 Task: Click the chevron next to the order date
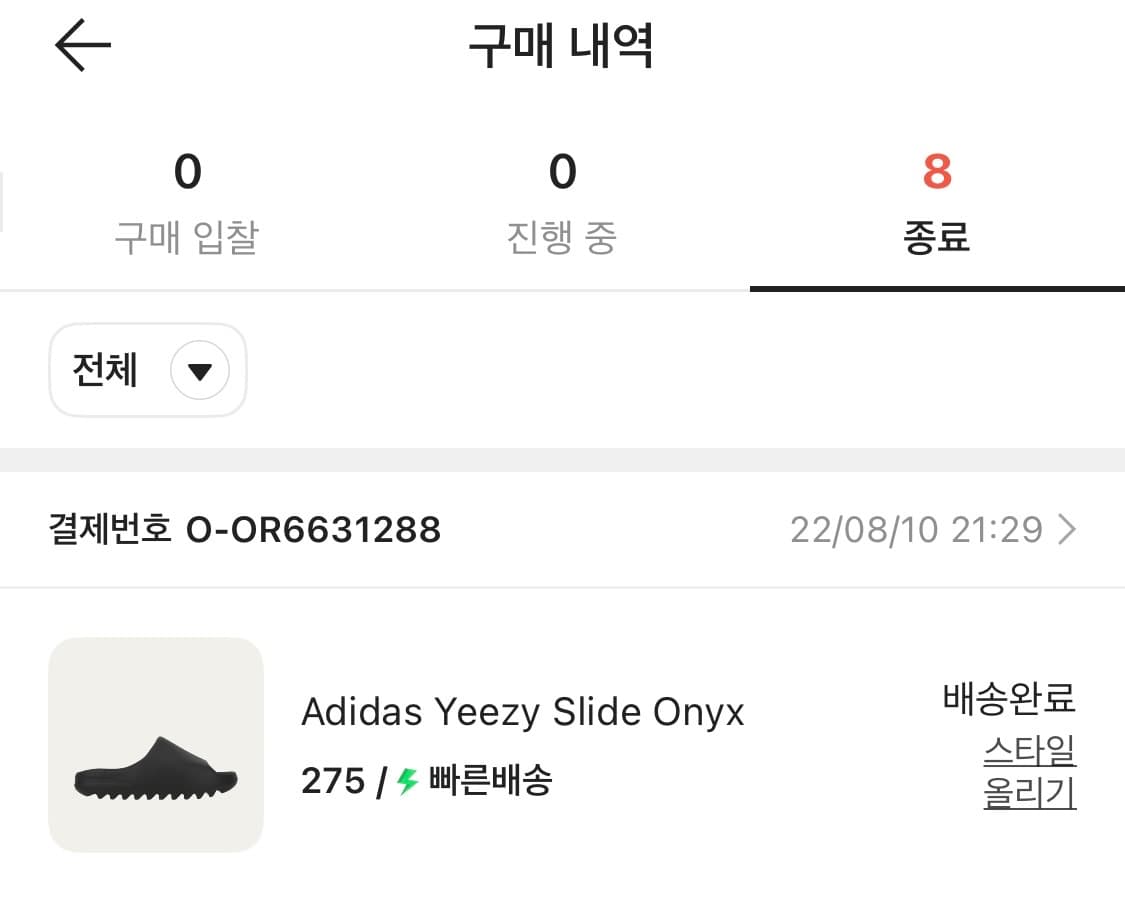point(1068,530)
